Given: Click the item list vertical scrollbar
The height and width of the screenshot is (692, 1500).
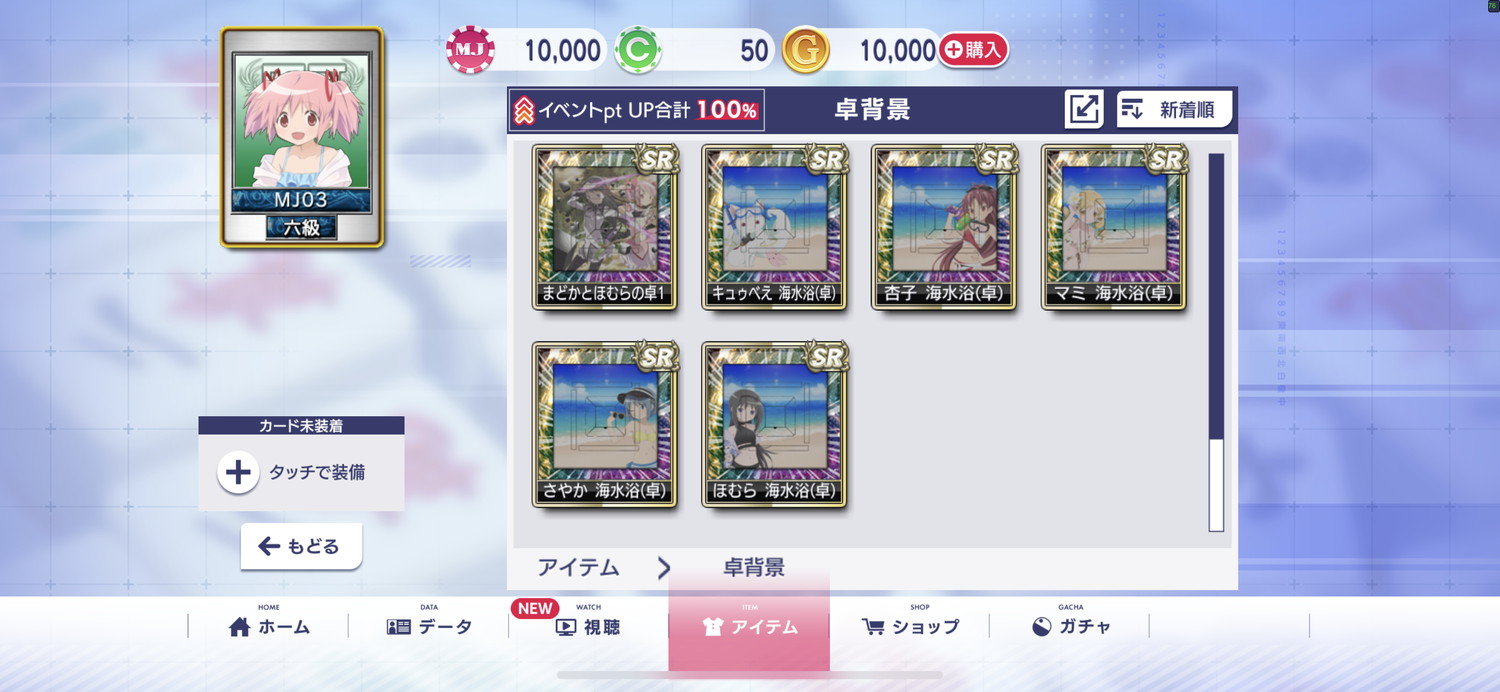Looking at the screenshot, I should coord(1216,342).
